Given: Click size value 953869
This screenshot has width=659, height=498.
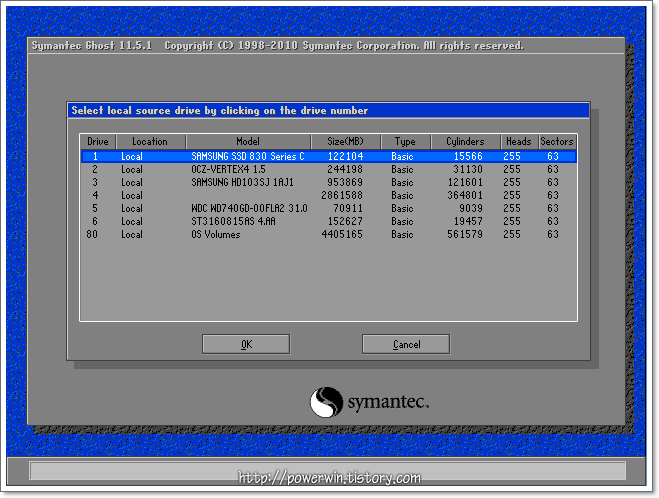Looking at the screenshot, I should (x=345, y=182).
